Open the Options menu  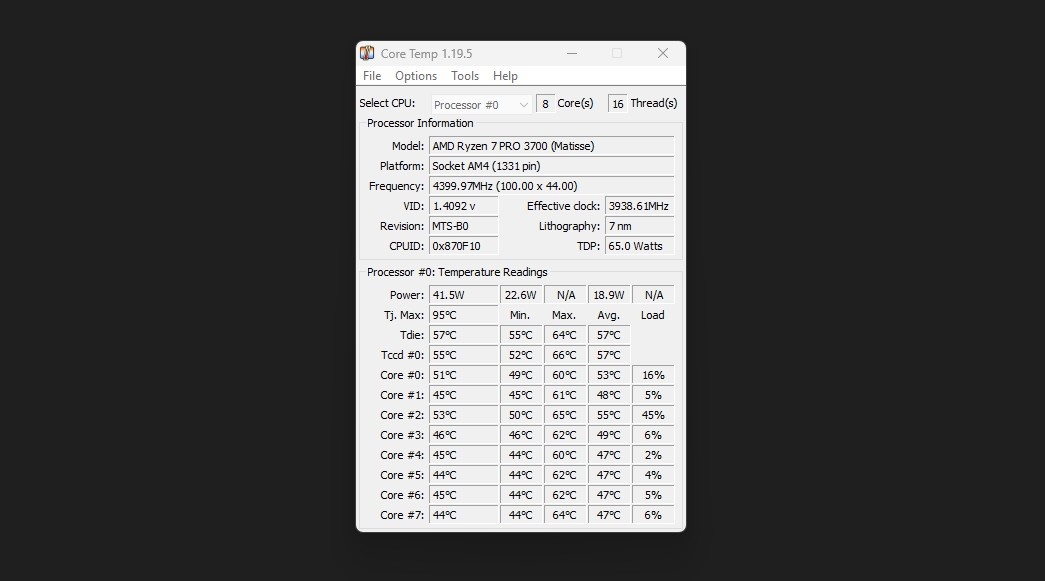coord(415,75)
